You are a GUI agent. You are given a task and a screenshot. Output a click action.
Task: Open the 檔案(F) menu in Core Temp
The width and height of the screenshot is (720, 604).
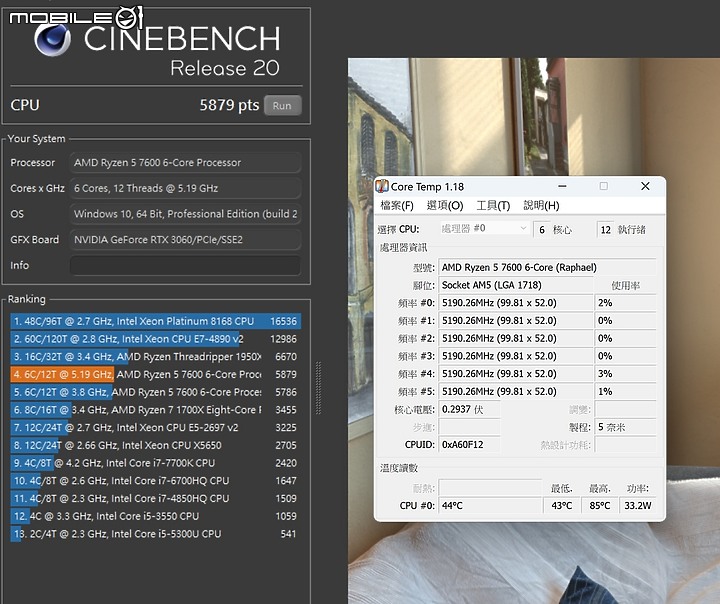[x=397, y=206]
